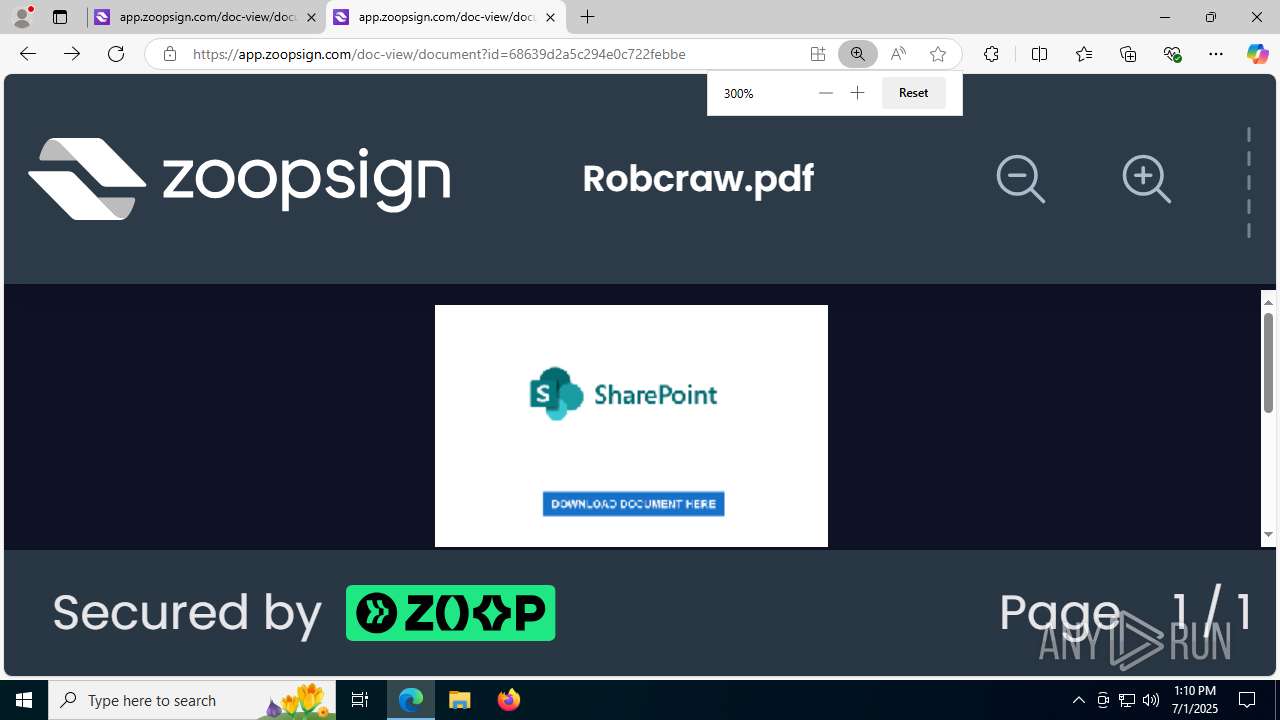The height and width of the screenshot is (720, 1280).
Task: Click the network tray icon
Action: (x=1127, y=700)
